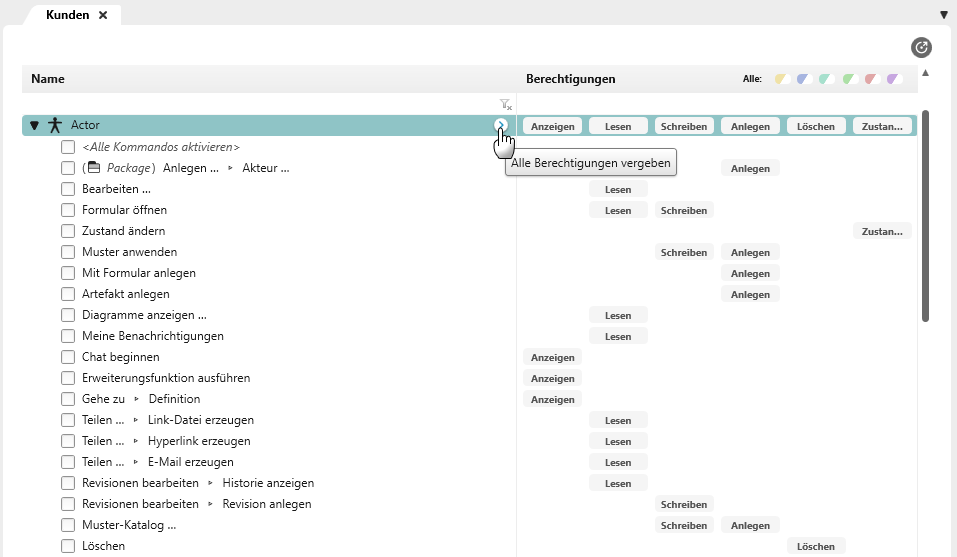957x557 pixels.
Task: Close the Kunden tab
Action: coord(103,15)
